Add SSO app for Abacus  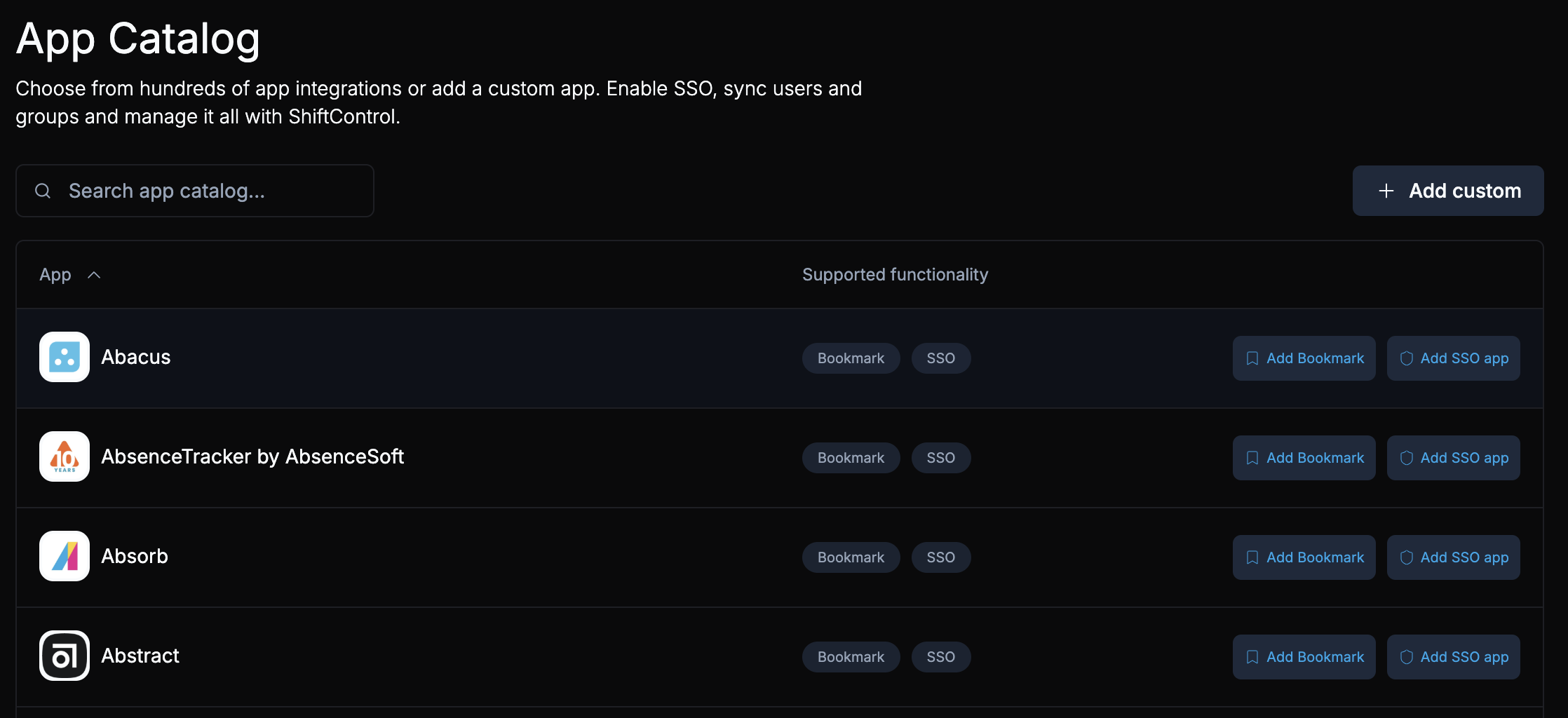point(1453,358)
